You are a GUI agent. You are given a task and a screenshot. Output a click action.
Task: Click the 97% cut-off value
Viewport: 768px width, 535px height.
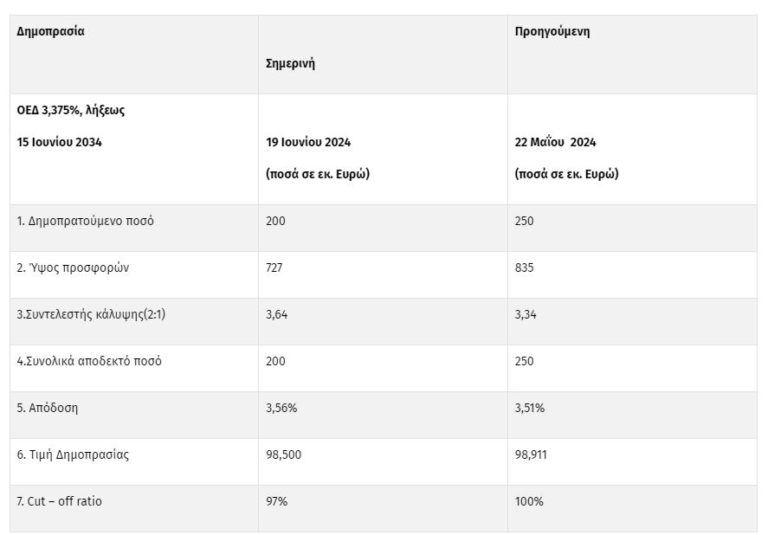click(x=276, y=501)
